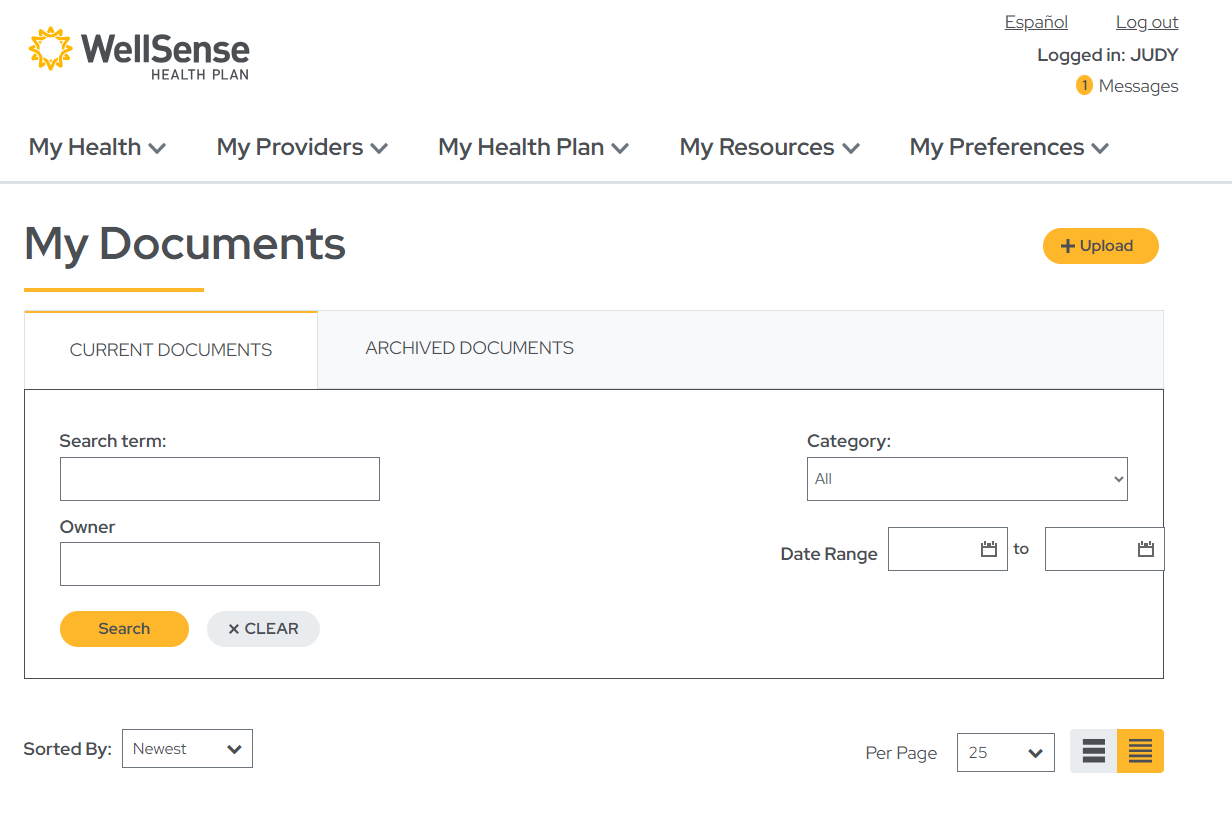This screenshot has width=1232, height=820.
Task: Click inside the Owner input field
Action: coord(219,564)
